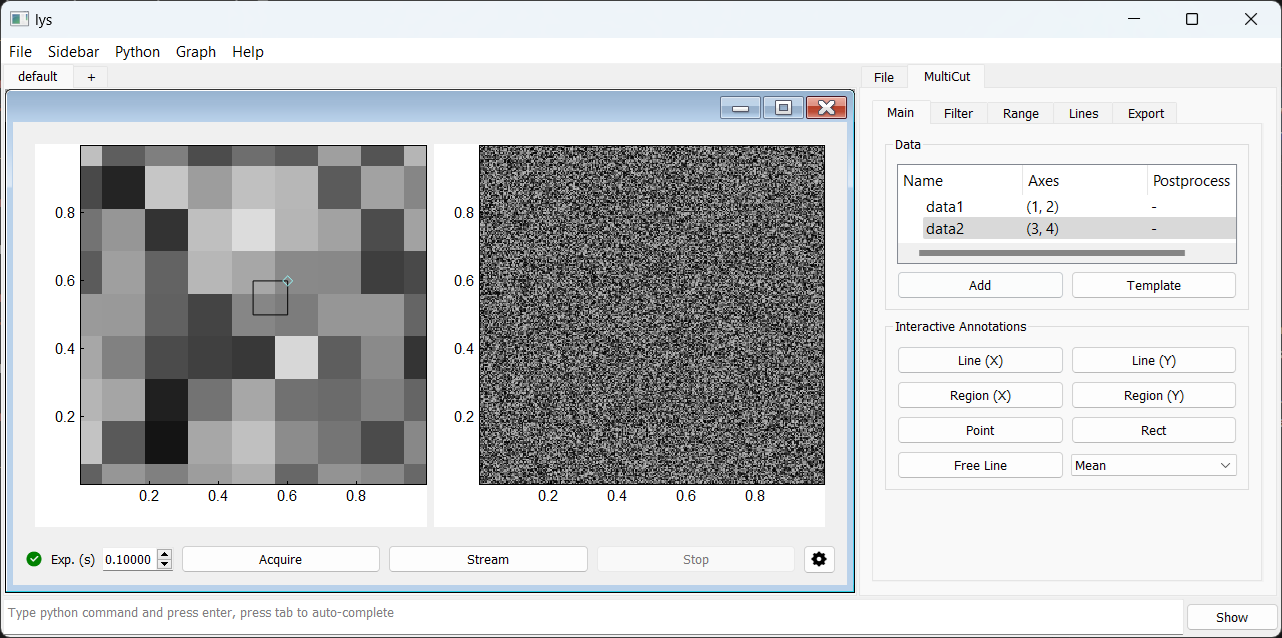Switch to the Export tab
1282x638 pixels.
pyautogui.click(x=1145, y=113)
